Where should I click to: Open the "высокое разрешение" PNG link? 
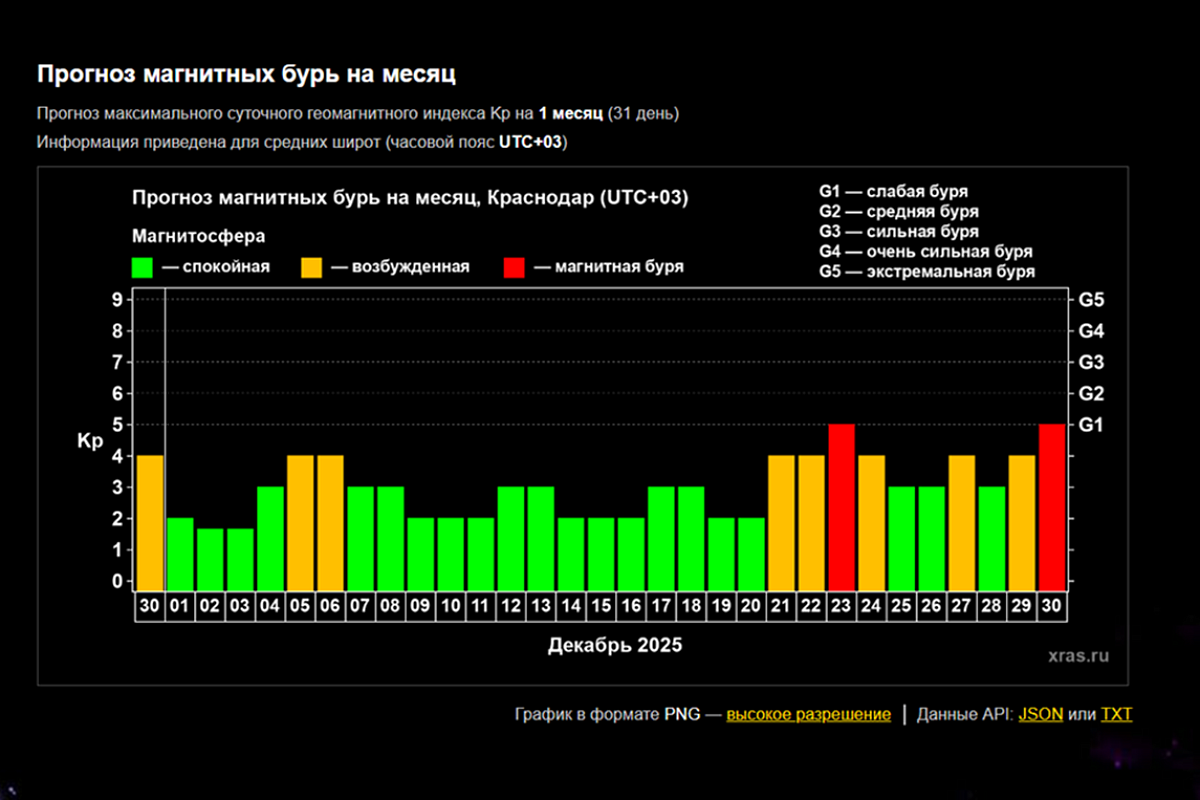click(808, 714)
